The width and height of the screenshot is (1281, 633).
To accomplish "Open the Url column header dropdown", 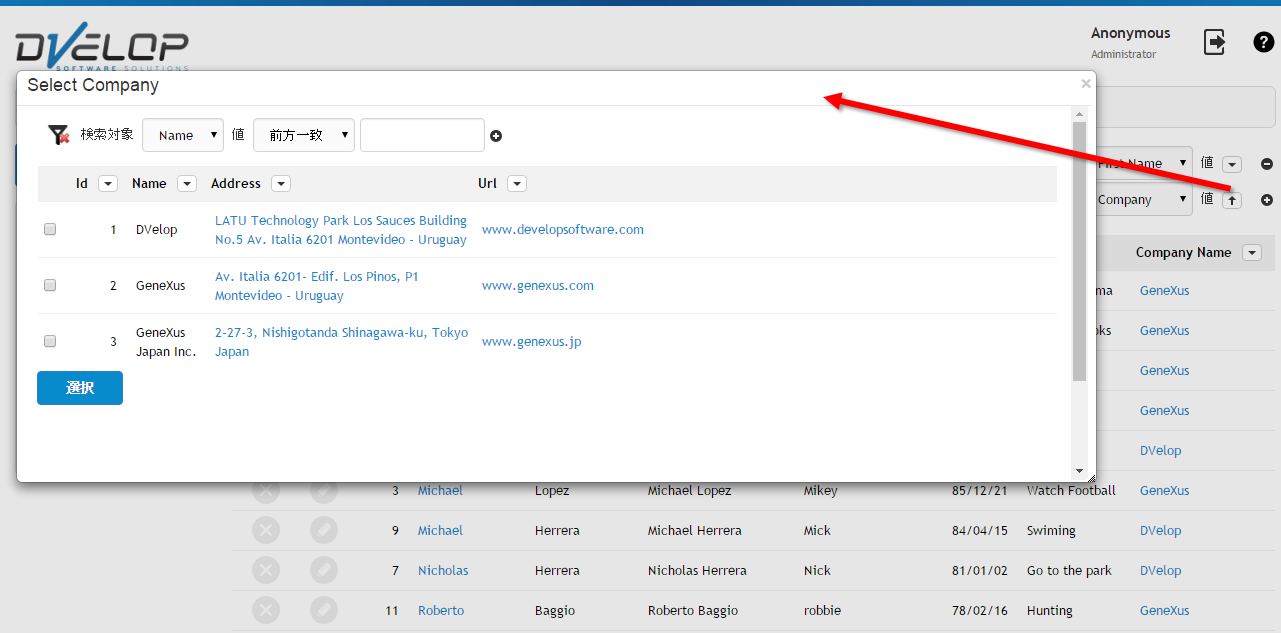I will (517, 184).
